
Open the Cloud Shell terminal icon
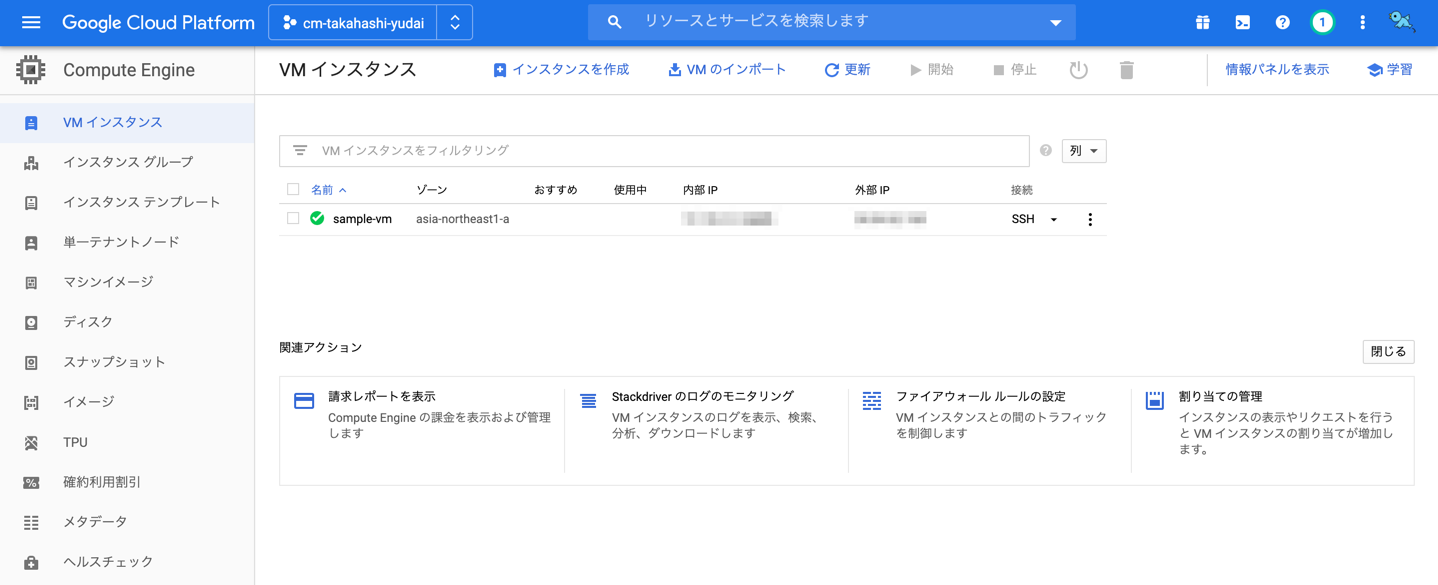click(1242, 21)
